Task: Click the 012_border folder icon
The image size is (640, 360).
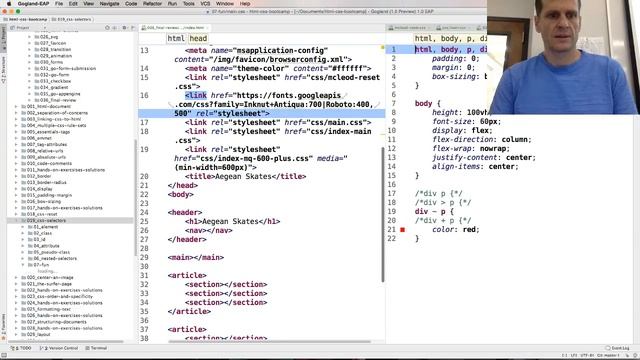Action: click(23, 176)
